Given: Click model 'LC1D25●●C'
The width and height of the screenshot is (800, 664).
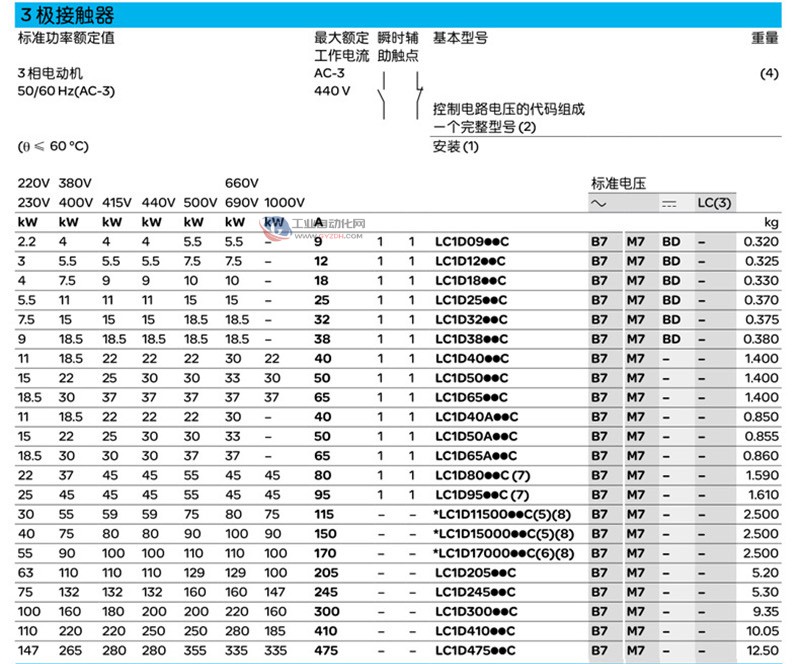Looking at the screenshot, I should 471,300.
